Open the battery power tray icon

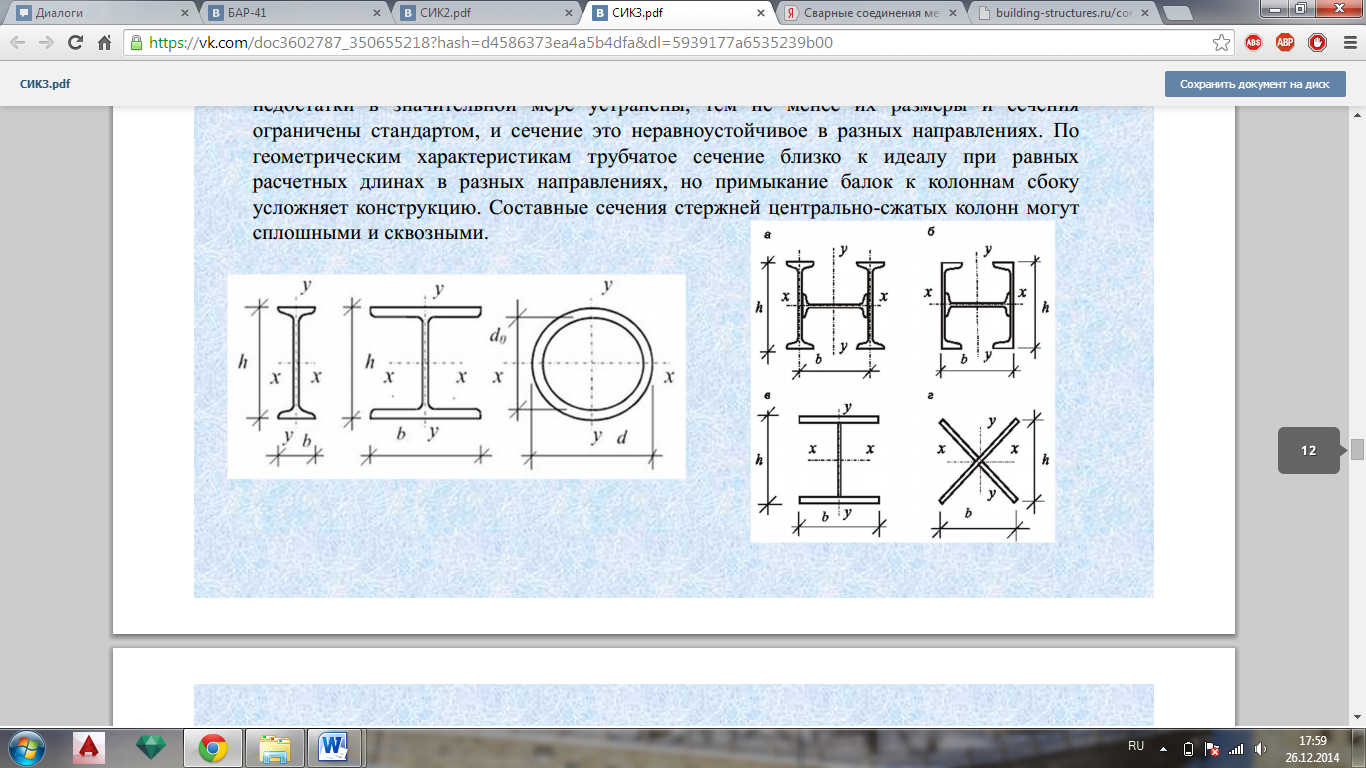[1188, 748]
